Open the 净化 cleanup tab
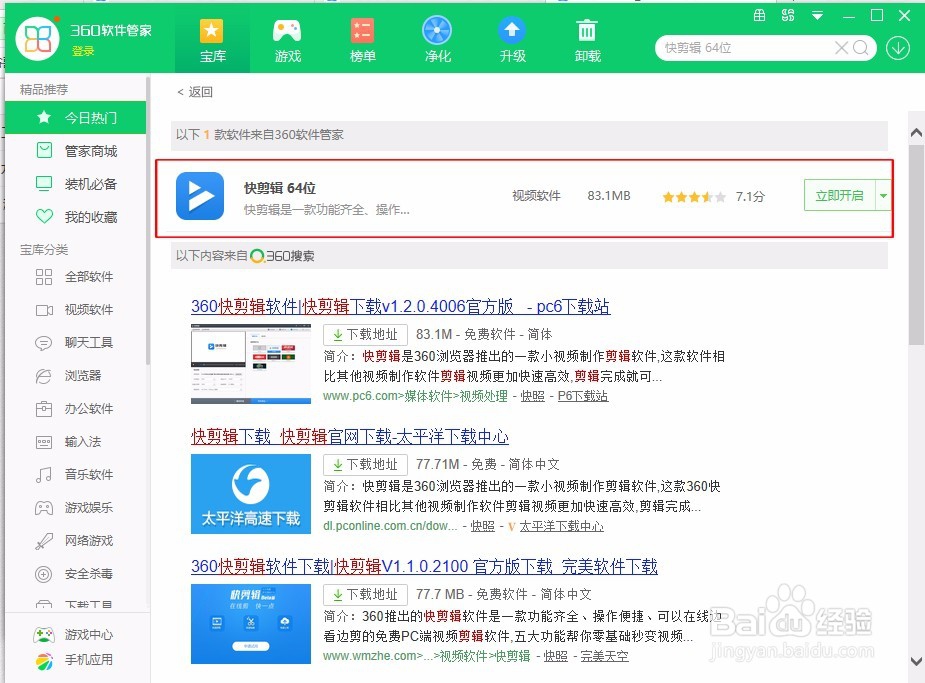Image resolution: width=925 pixels, height=683 pixels. tap(437, 40)
